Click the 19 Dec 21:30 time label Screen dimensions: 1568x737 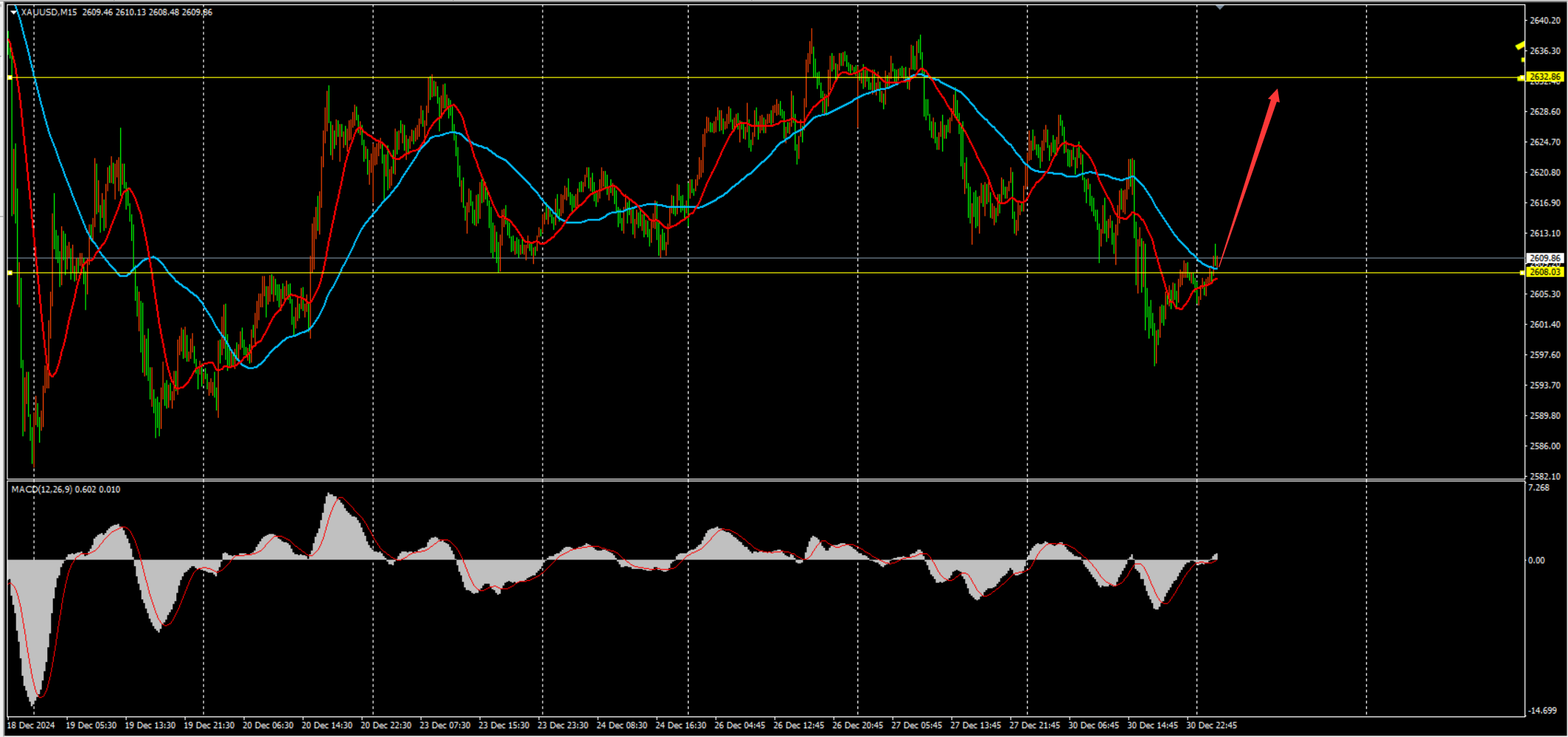tap(209, 725)
